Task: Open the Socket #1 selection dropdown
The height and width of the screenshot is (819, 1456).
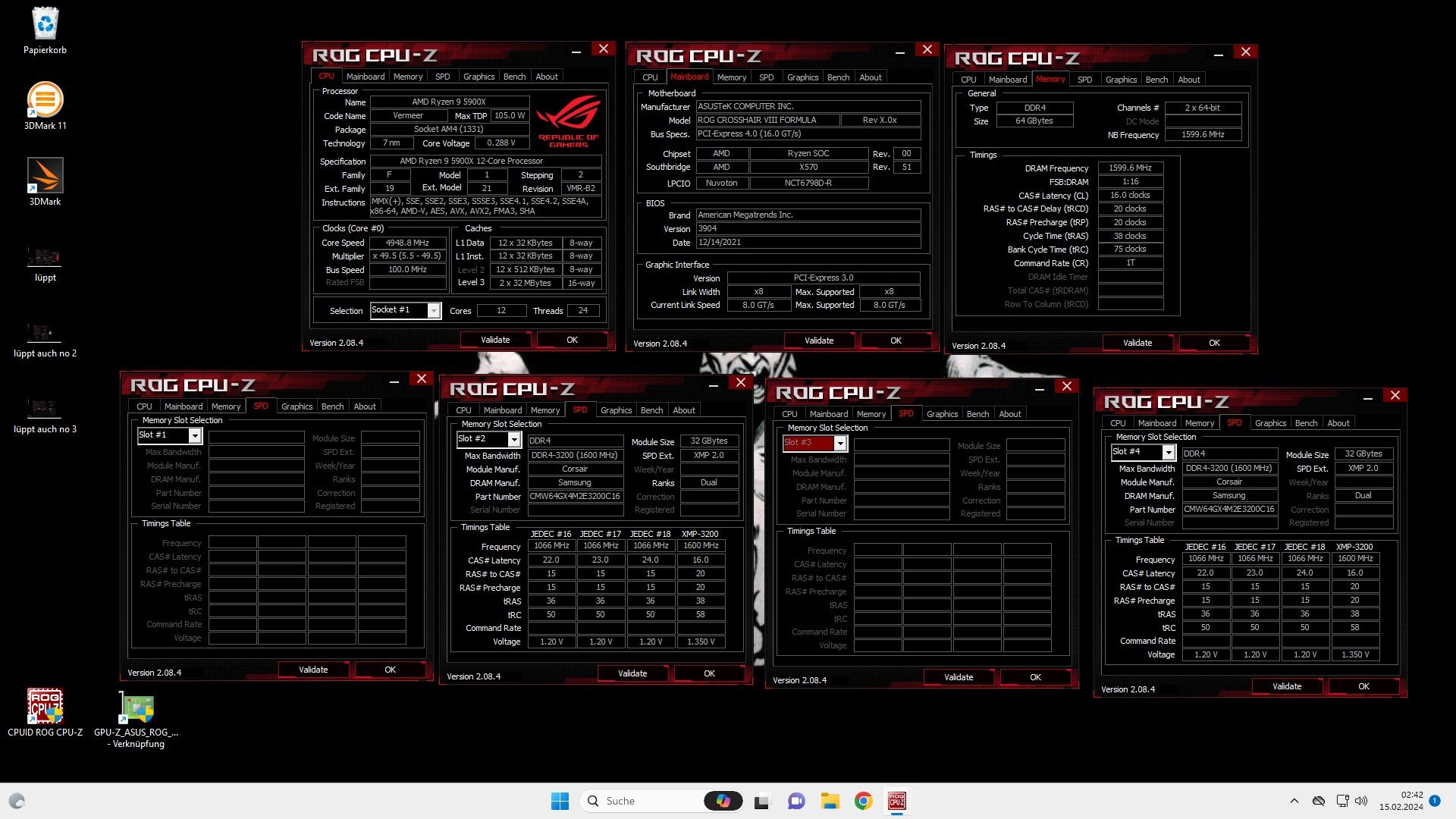Action: click(434, 310)
